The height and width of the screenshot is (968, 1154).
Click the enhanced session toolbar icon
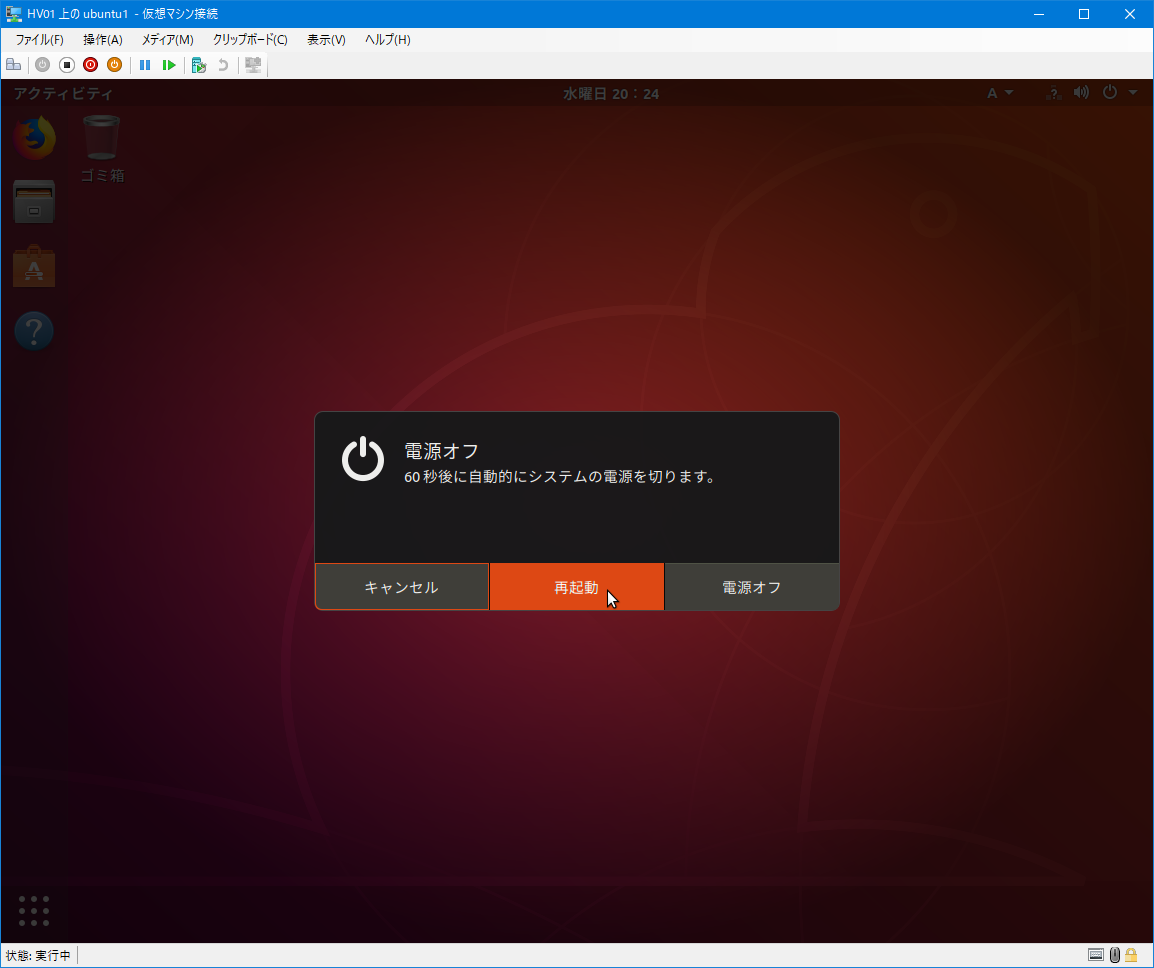pos(253,65)
